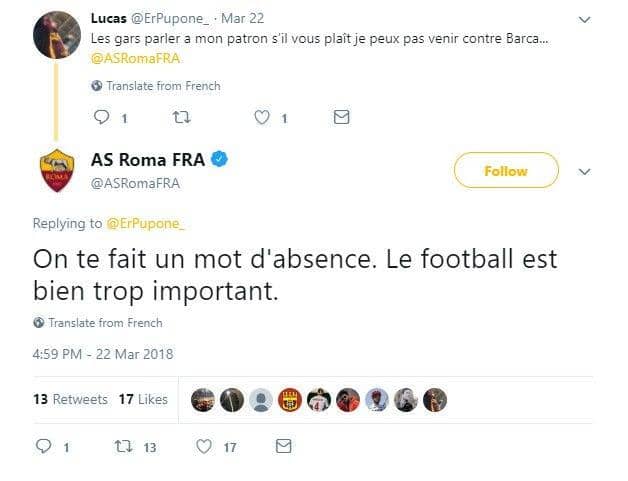
Task: Retweet the AS Roma FRA reply
Action: (123, 447)
